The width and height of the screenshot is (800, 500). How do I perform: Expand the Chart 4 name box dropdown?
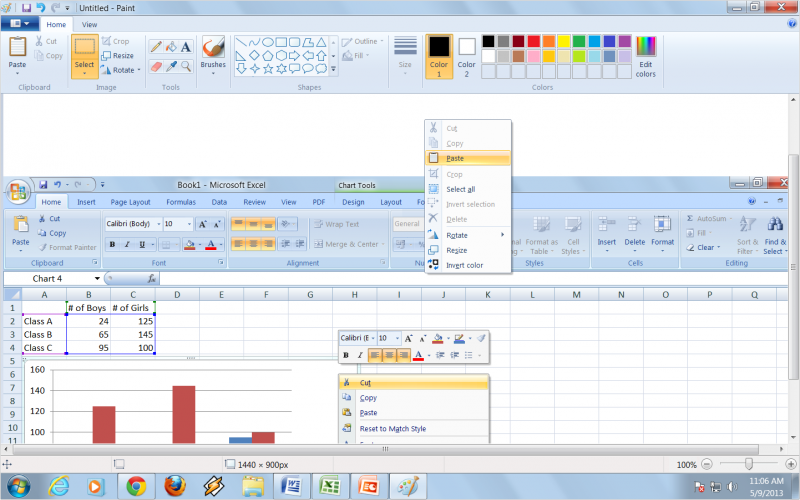pyautogui.click(x=97, y=278)
